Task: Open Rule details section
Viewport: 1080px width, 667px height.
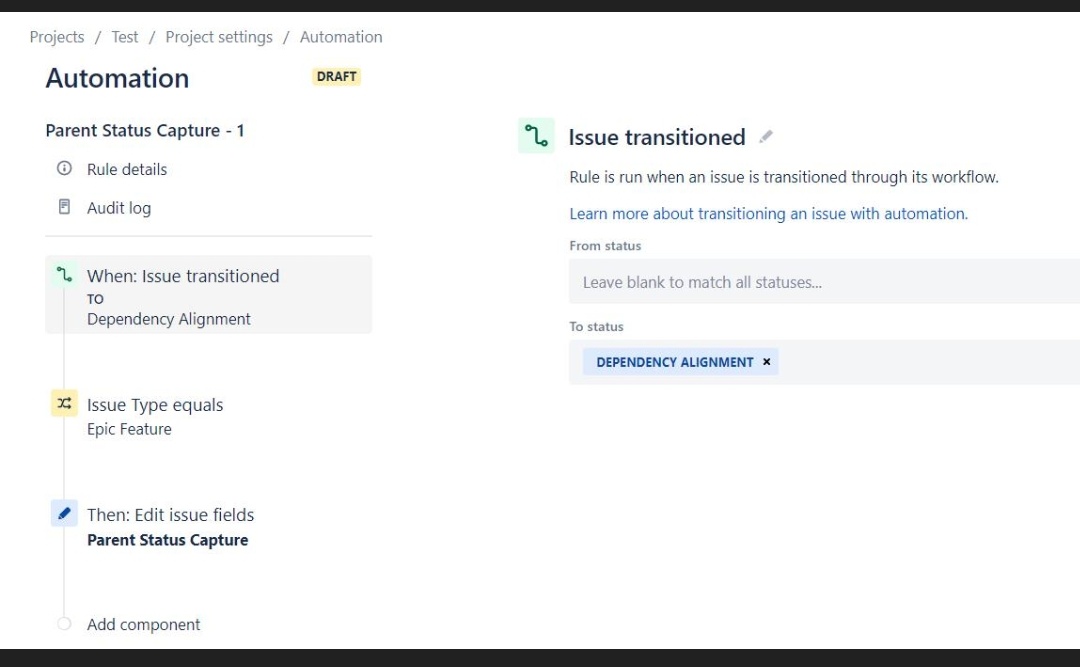Action: pyautogui.click(x=127, y=170)
